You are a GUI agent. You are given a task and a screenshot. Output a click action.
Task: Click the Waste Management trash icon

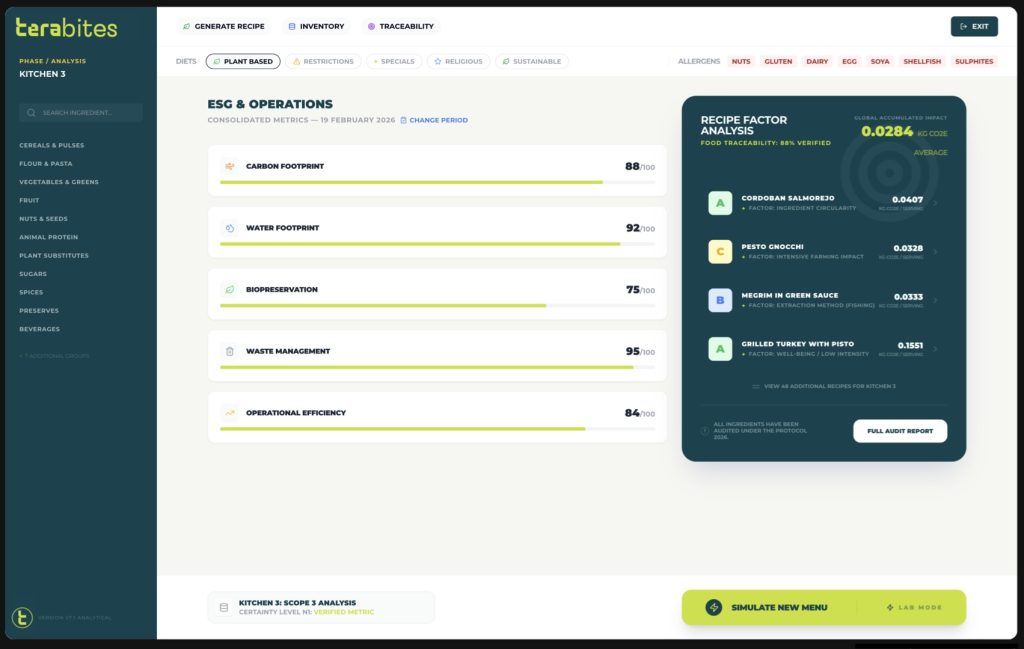[x=230, y=352]
